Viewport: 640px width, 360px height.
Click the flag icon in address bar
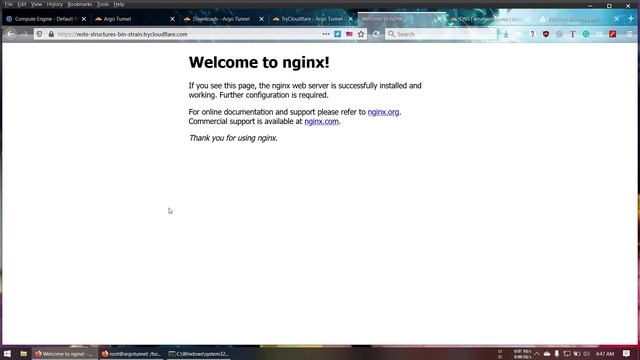coord(349,34)
